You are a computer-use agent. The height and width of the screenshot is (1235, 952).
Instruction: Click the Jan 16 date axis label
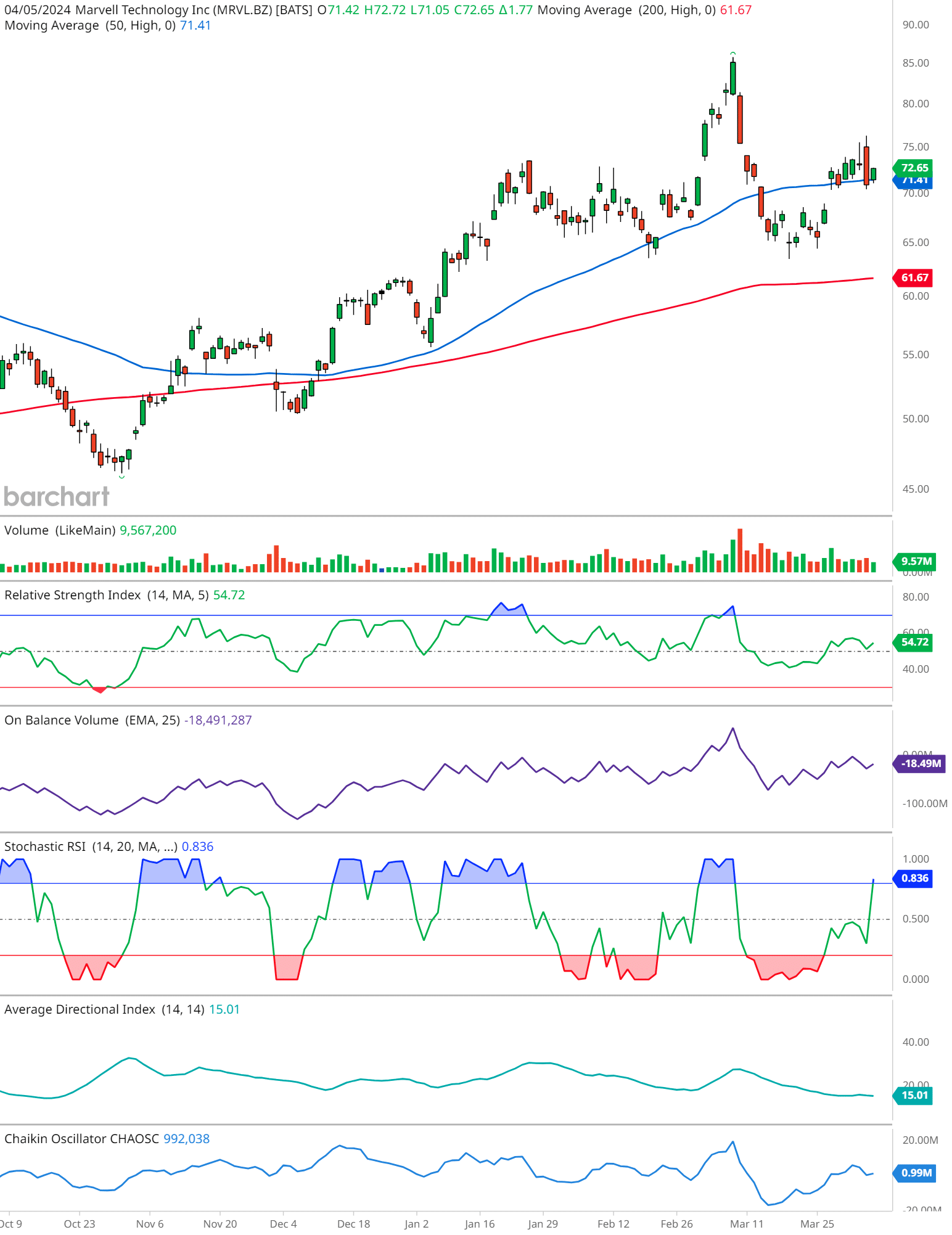click(x=480, y=1224)
